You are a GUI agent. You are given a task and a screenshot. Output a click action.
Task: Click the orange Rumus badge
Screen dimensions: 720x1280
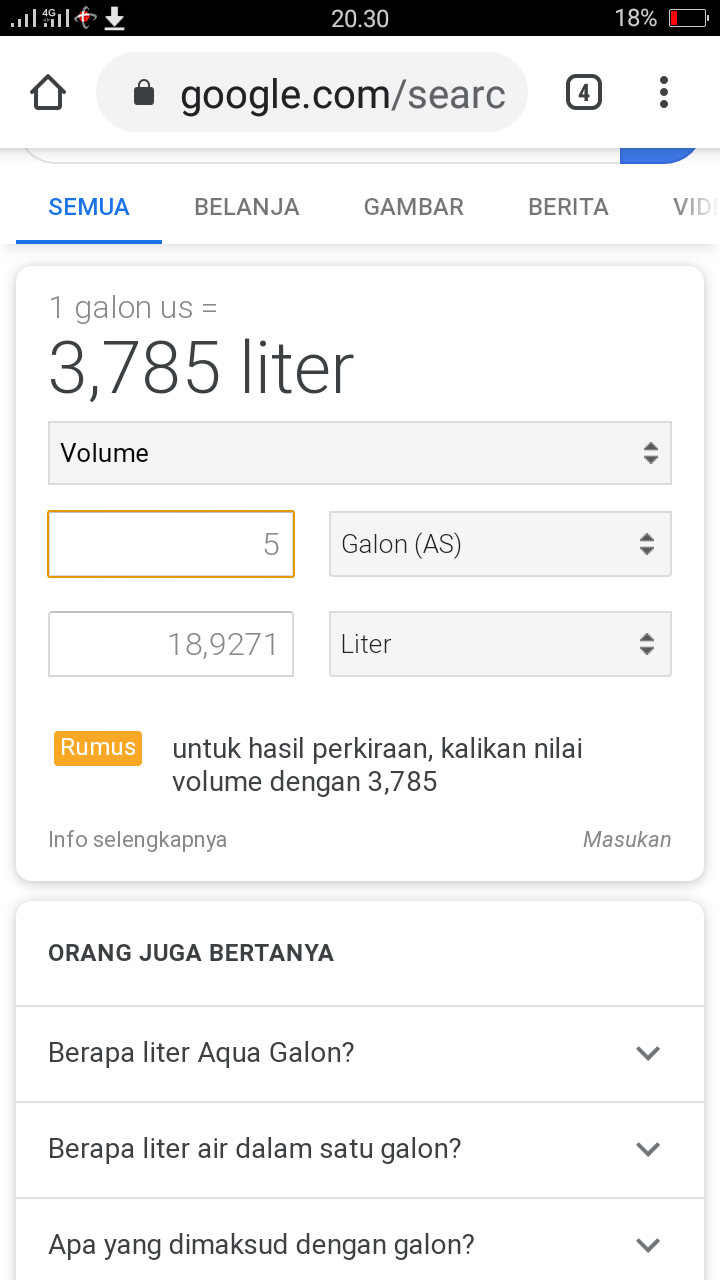coord(97,747)
